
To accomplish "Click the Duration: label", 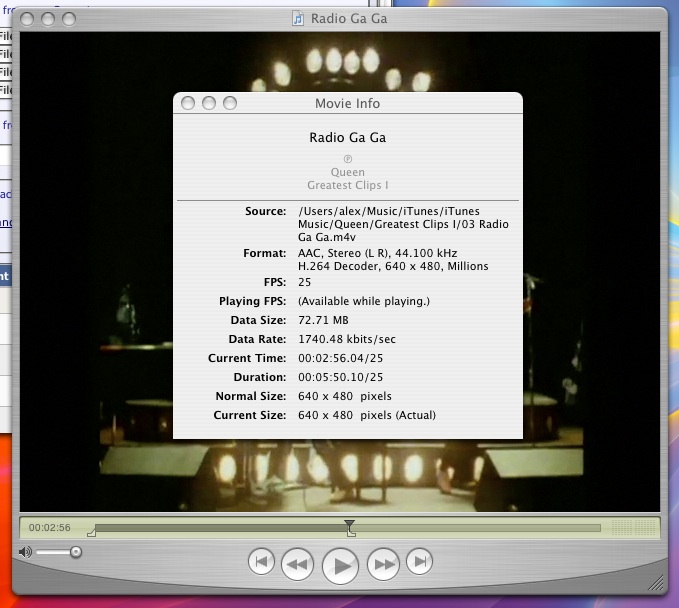I will coord(260,377).
